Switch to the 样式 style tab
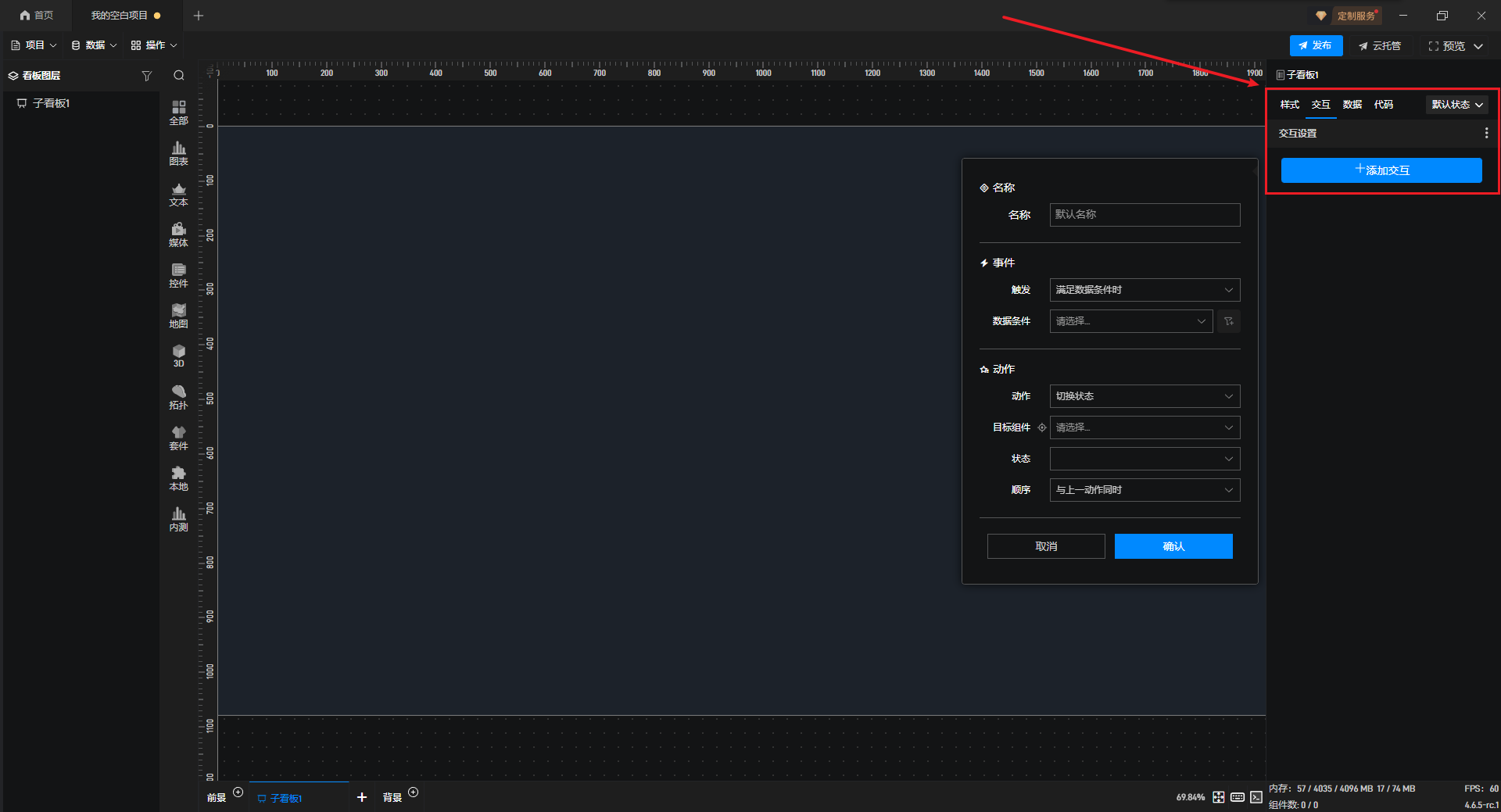 1290,105
